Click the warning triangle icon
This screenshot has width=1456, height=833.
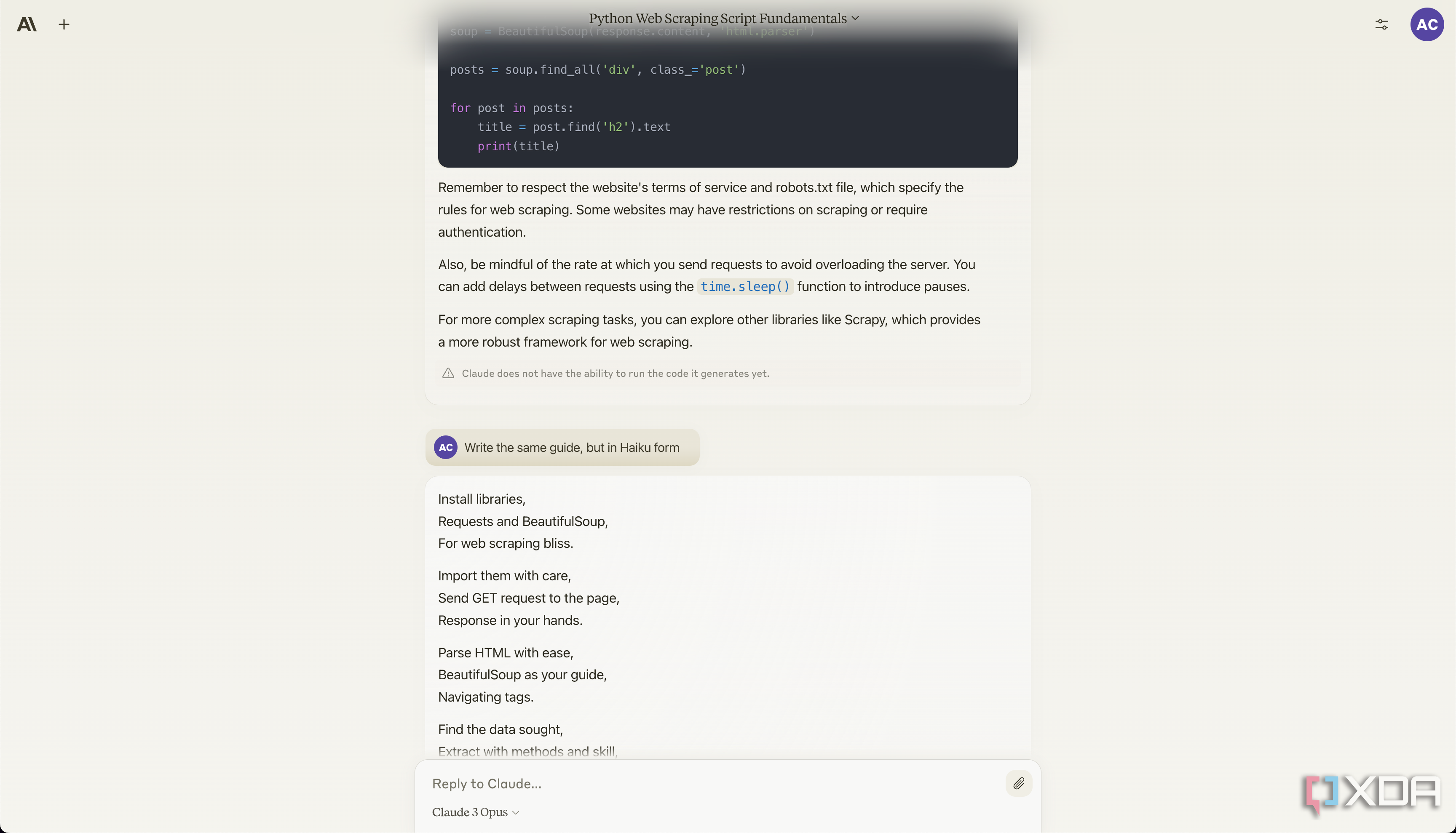tap(448, 374)
